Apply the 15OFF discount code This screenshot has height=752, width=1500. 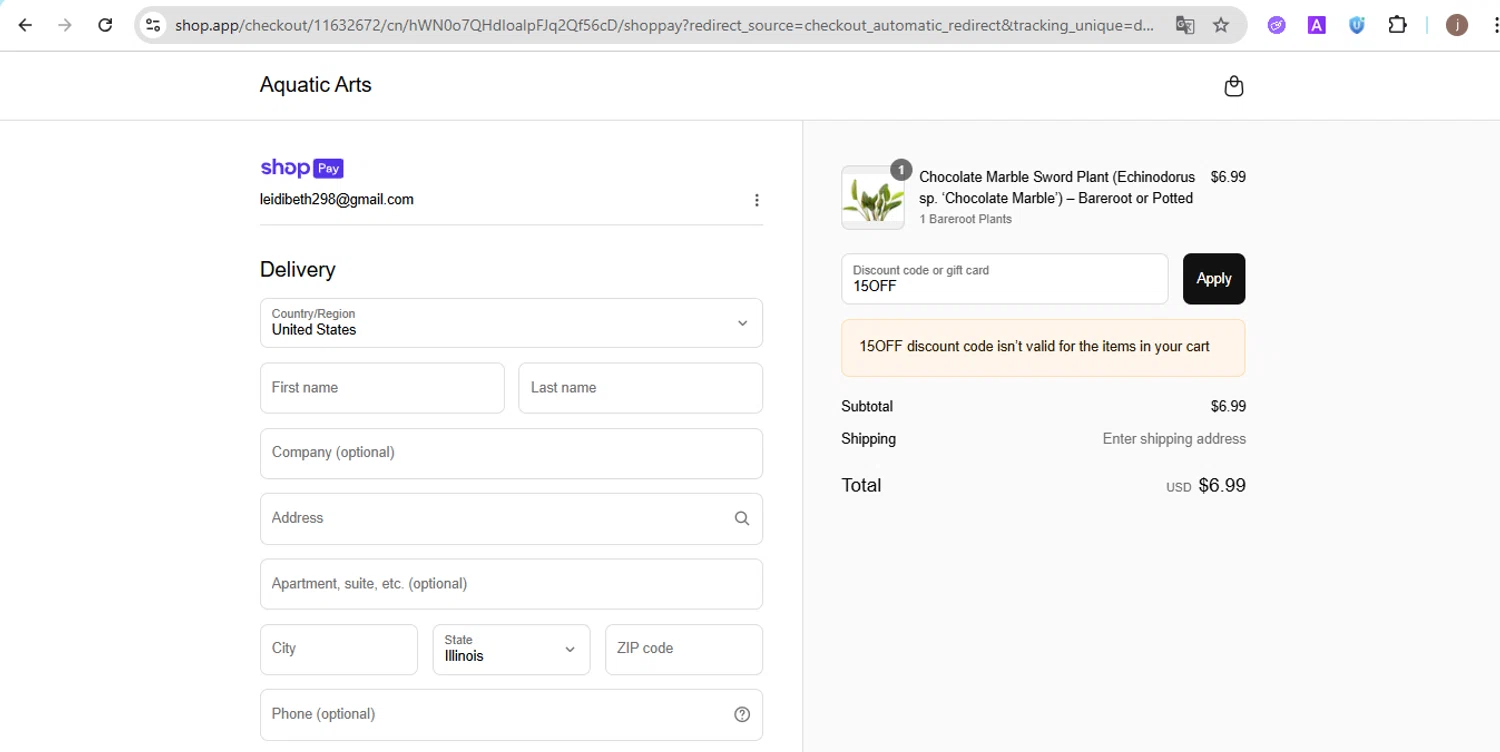point(1214,279)
